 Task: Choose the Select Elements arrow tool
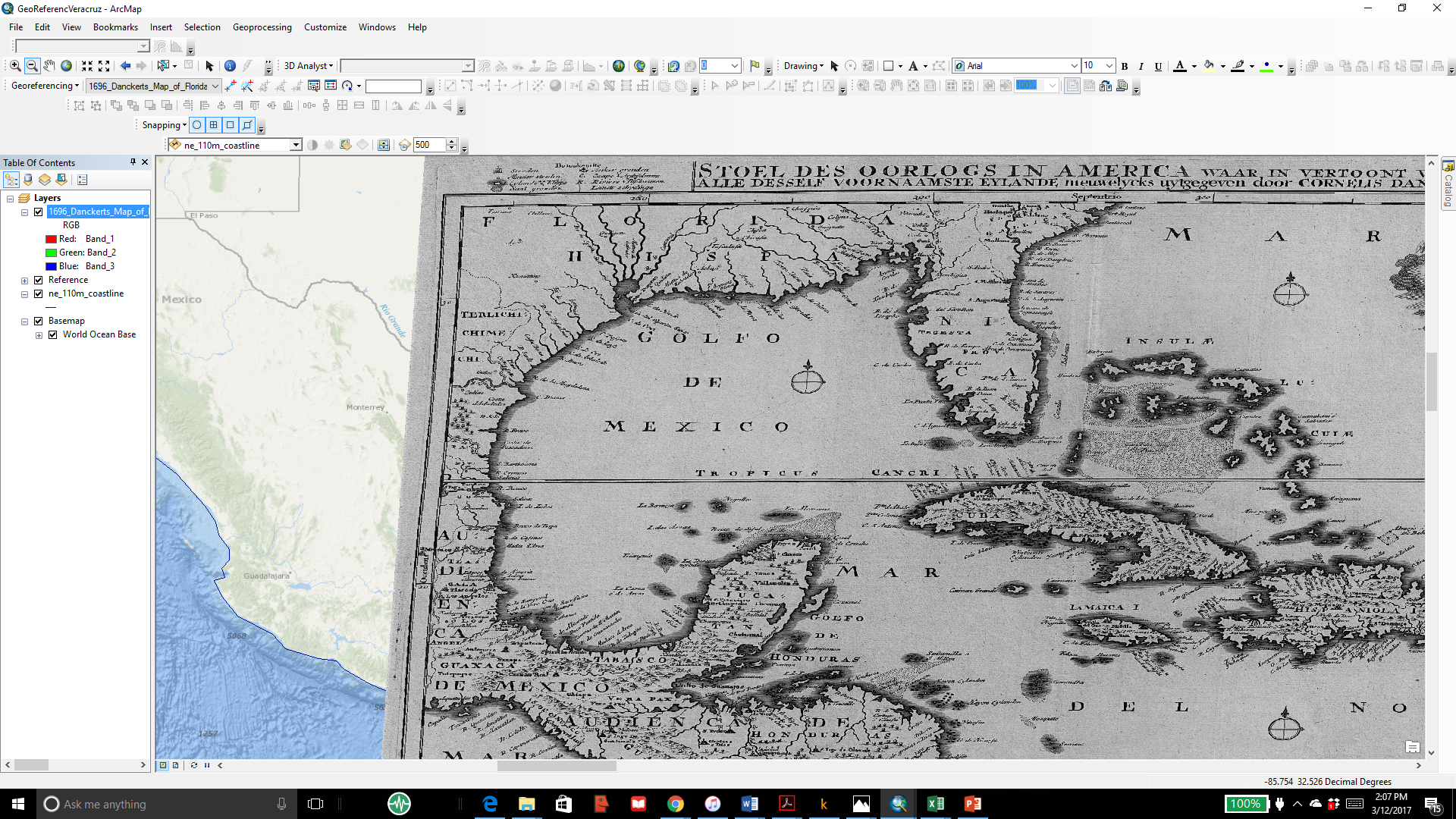pos(209,66)
